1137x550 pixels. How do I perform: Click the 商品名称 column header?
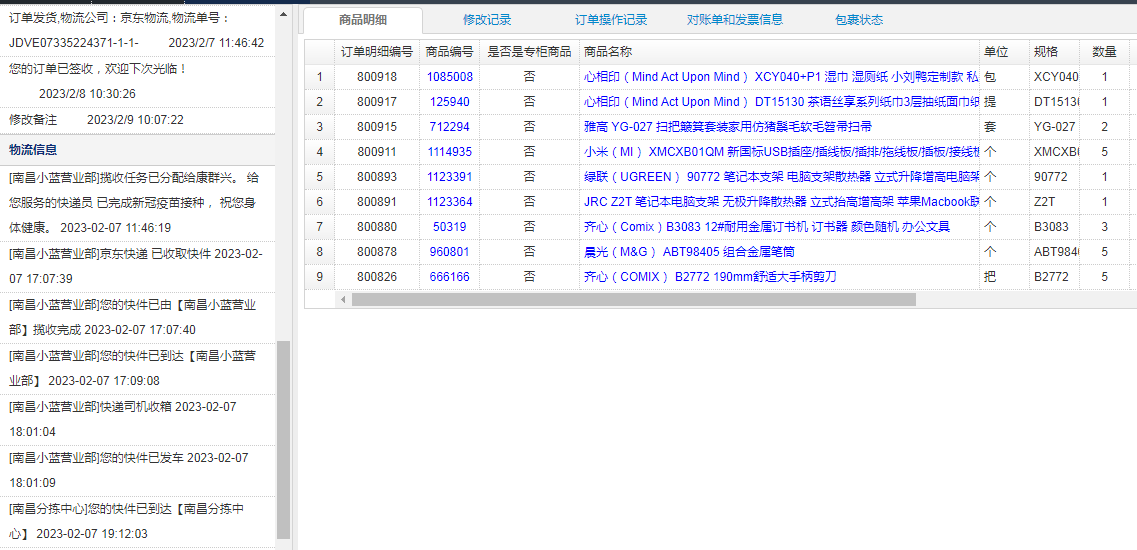pyautogui.click(x=780, y=52)
